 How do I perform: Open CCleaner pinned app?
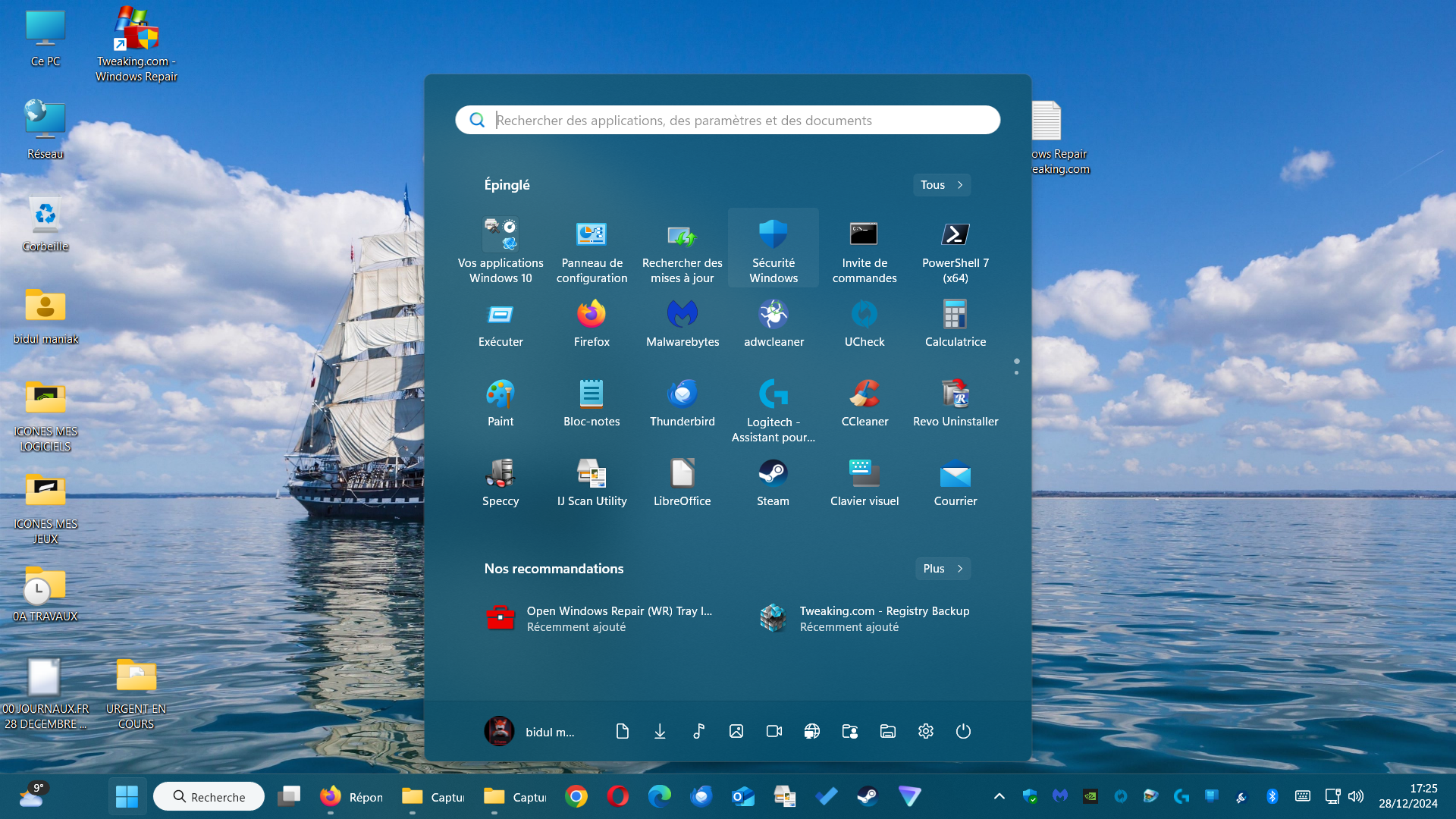click(x=864, y=403)
